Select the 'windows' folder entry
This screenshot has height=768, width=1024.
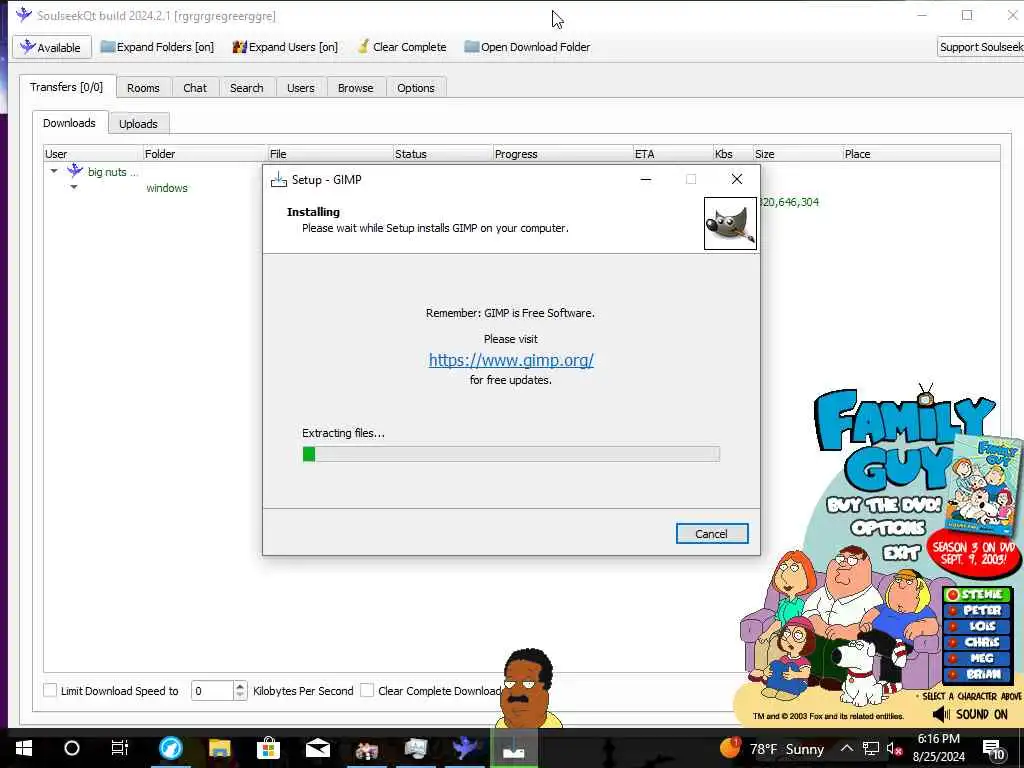(x=167, y=188)
